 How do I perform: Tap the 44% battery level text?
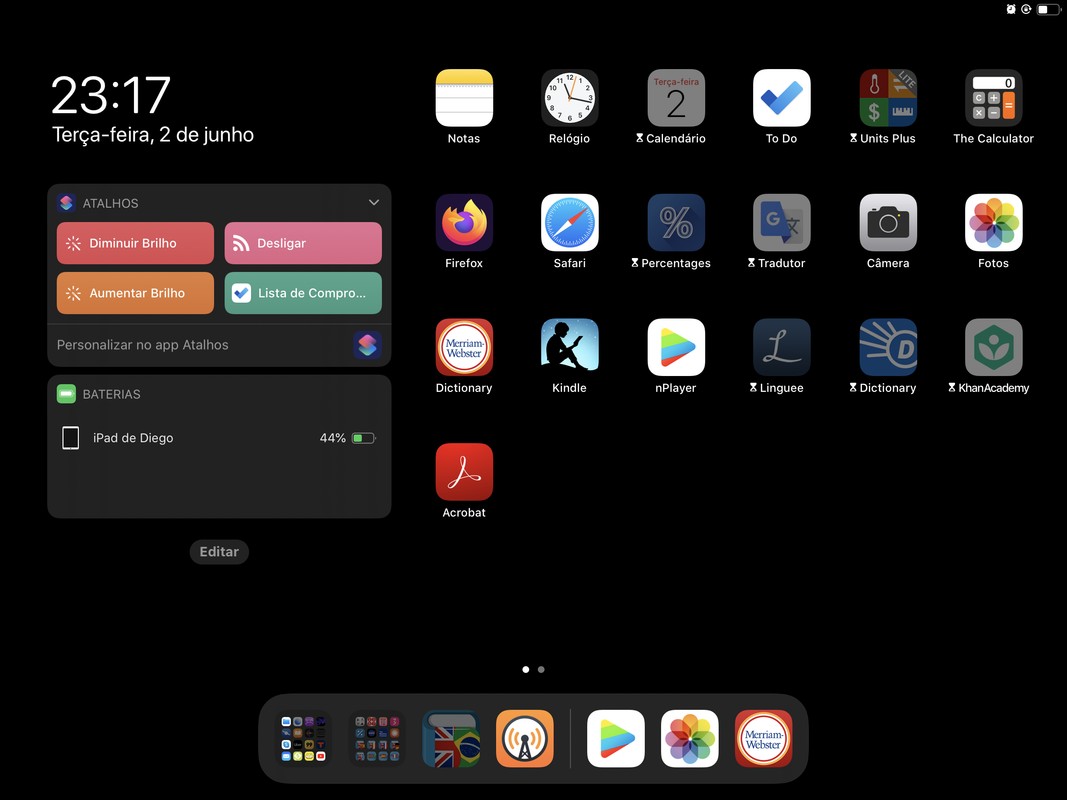[333, 438]
